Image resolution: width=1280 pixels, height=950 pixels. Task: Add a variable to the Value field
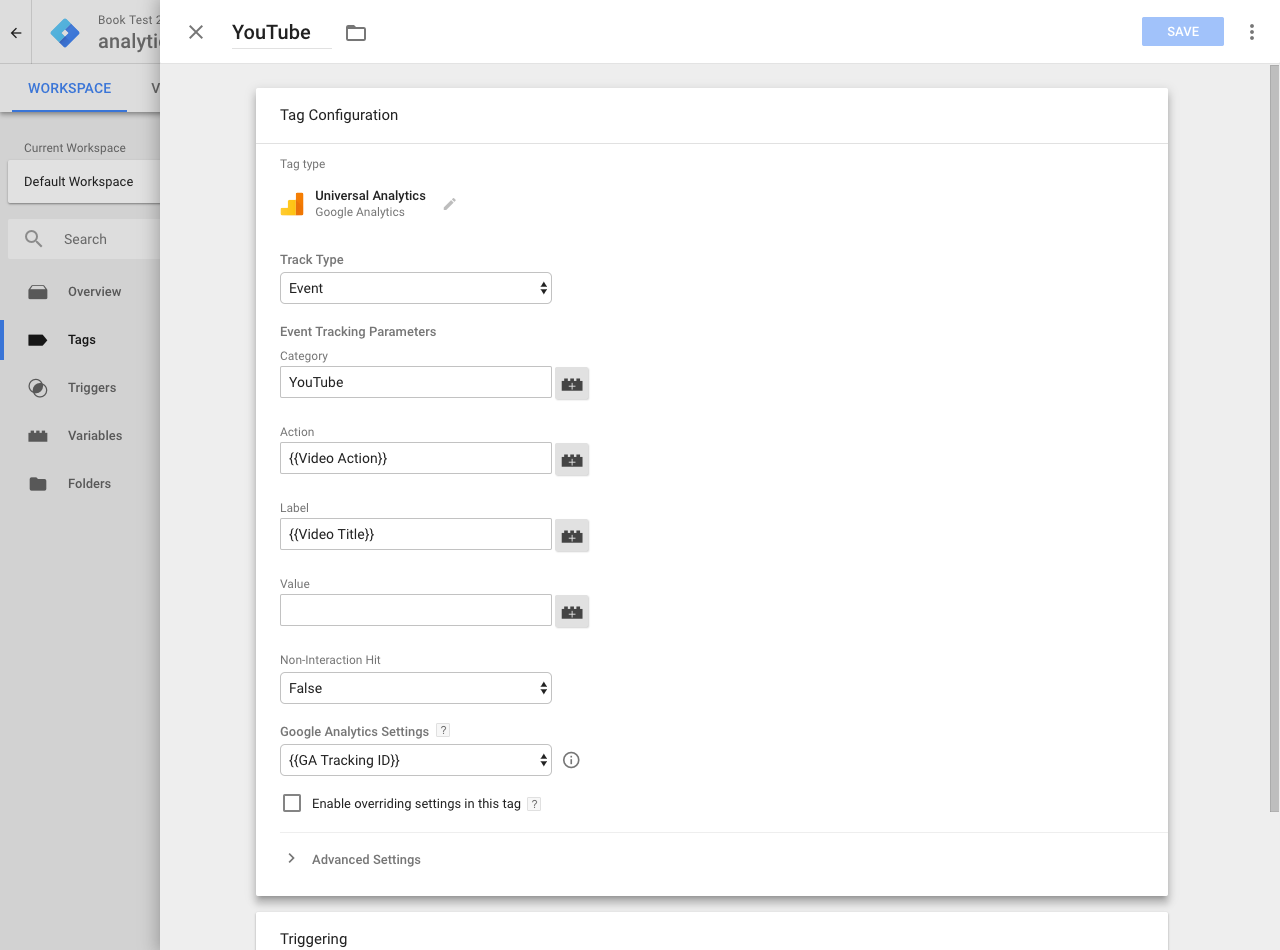(x=572, y=611)
